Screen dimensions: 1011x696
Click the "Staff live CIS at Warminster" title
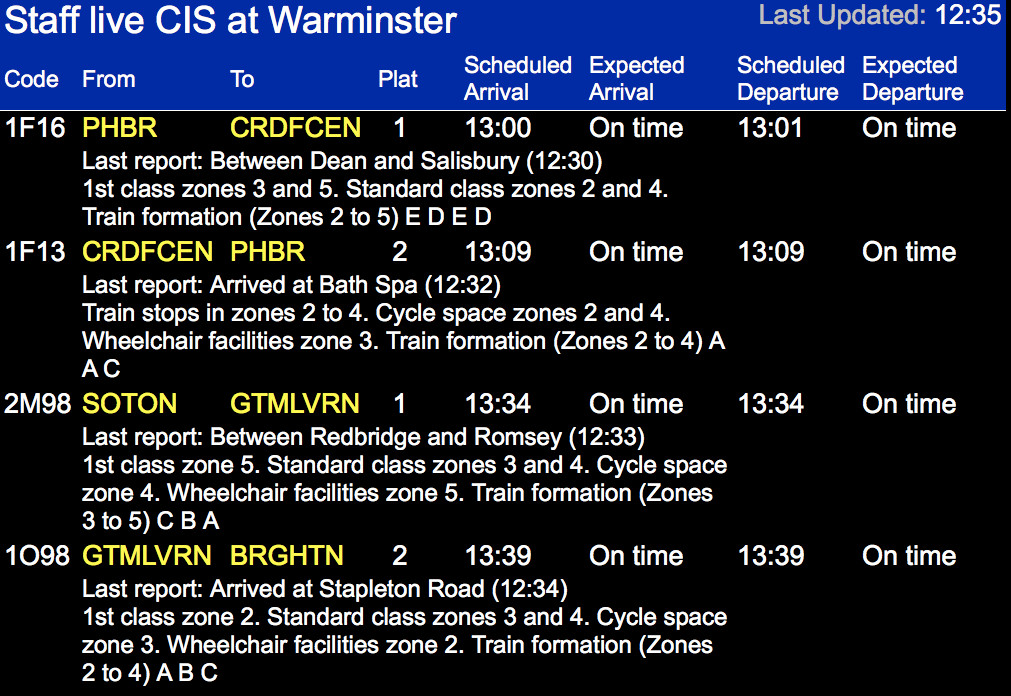pos(230,21)
